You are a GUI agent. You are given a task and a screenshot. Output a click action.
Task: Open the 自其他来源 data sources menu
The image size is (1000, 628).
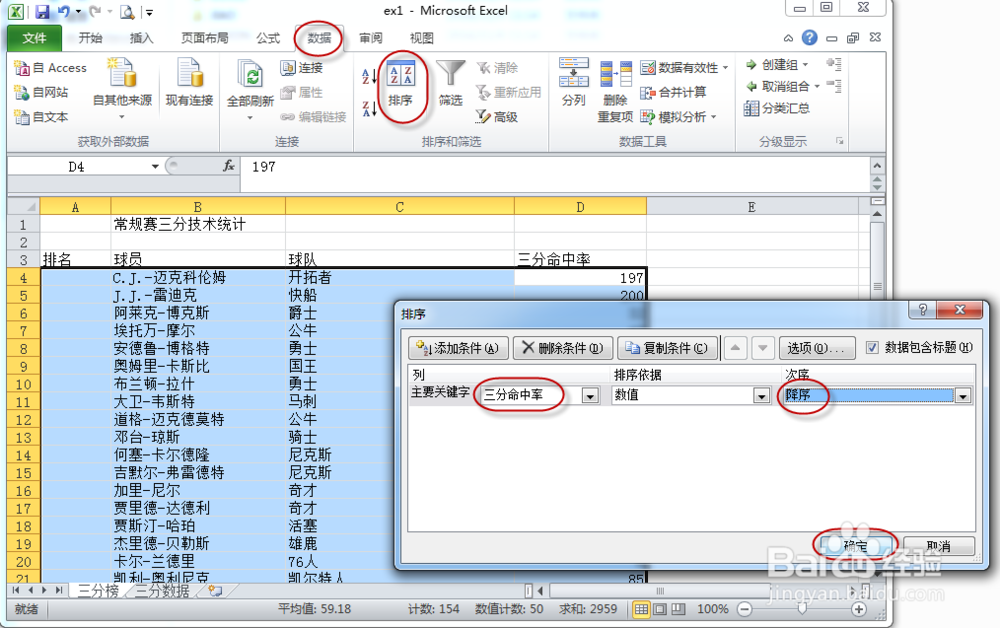(122, 89)
